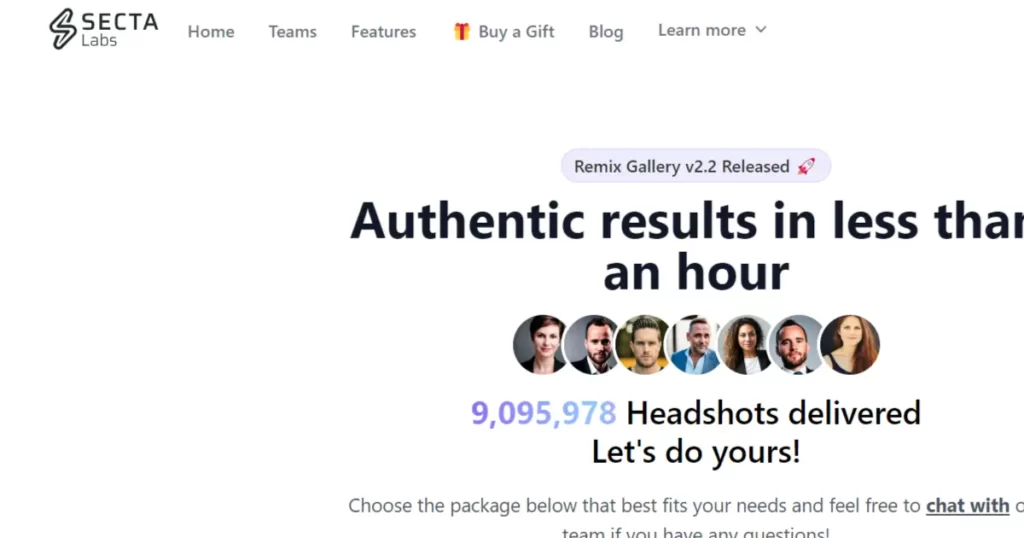This screenshot has width=1024, height=538.
Task: Click the second headshot of bearded man in suit
Action: click(592, 345)
